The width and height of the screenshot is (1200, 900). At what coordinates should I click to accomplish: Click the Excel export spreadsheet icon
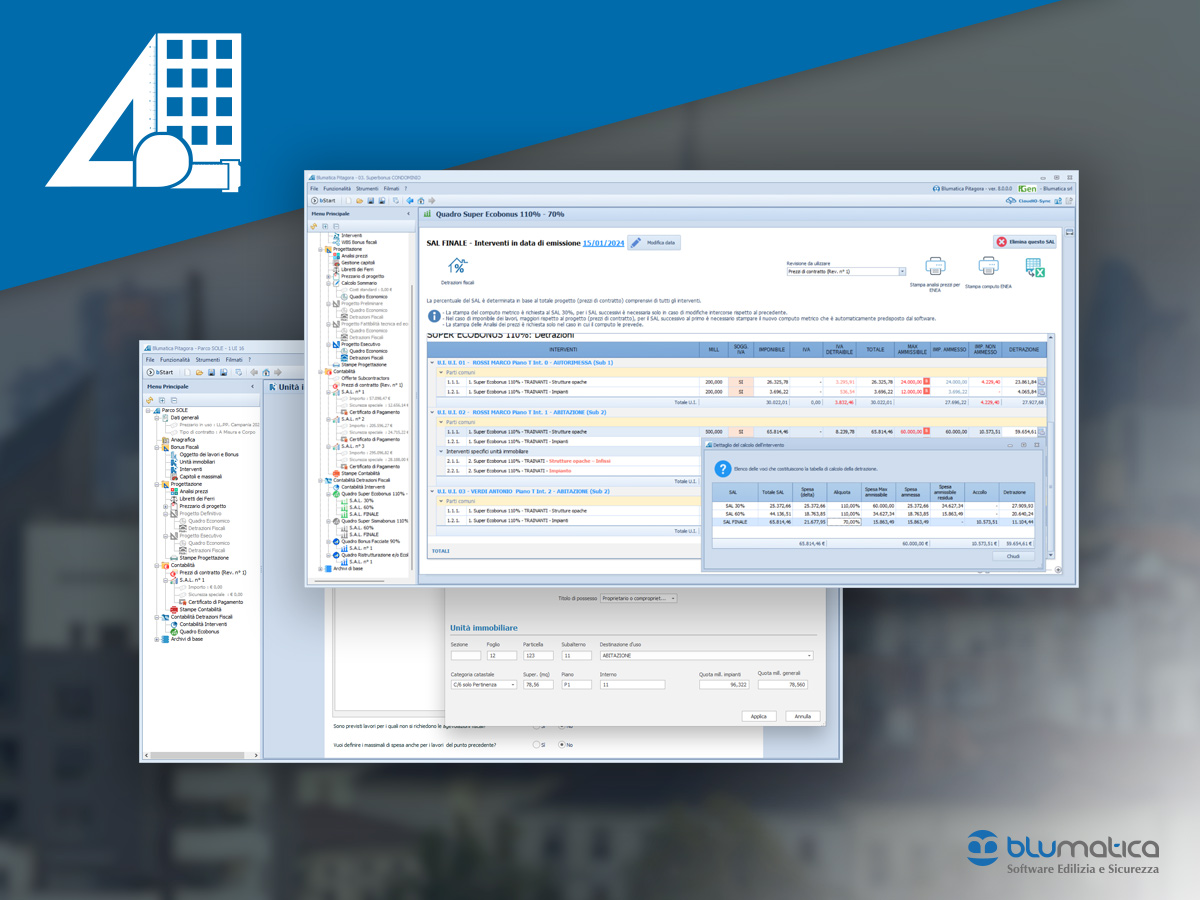point(1035,268)
